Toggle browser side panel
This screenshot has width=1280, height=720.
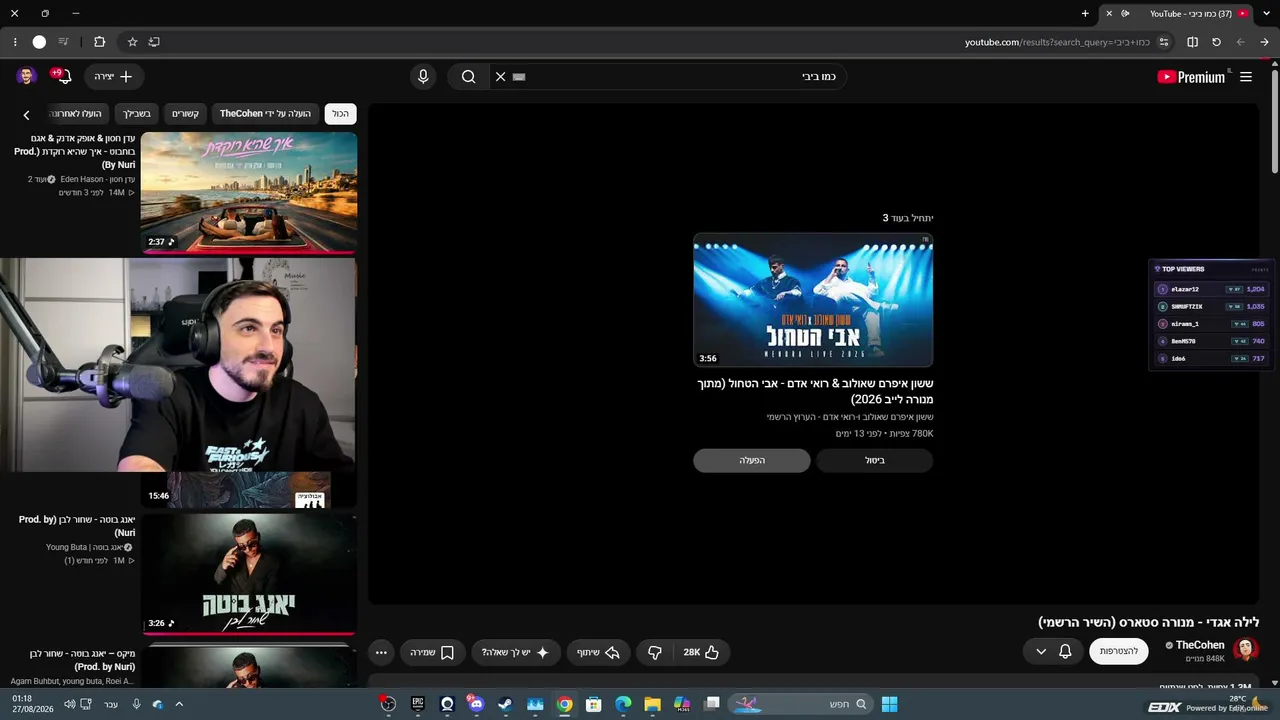pyautogui.click(x=1192, y=42)
